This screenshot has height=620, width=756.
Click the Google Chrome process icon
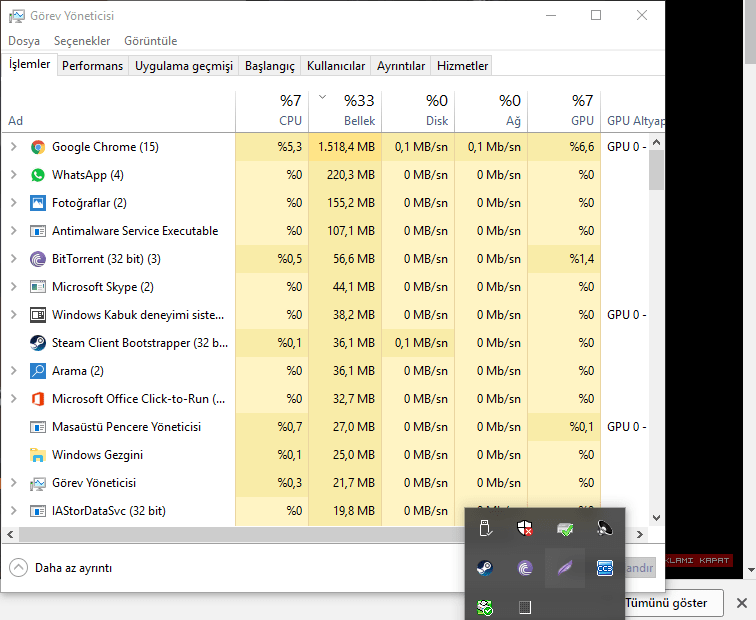pyautogui.click(x=38, y=147)
